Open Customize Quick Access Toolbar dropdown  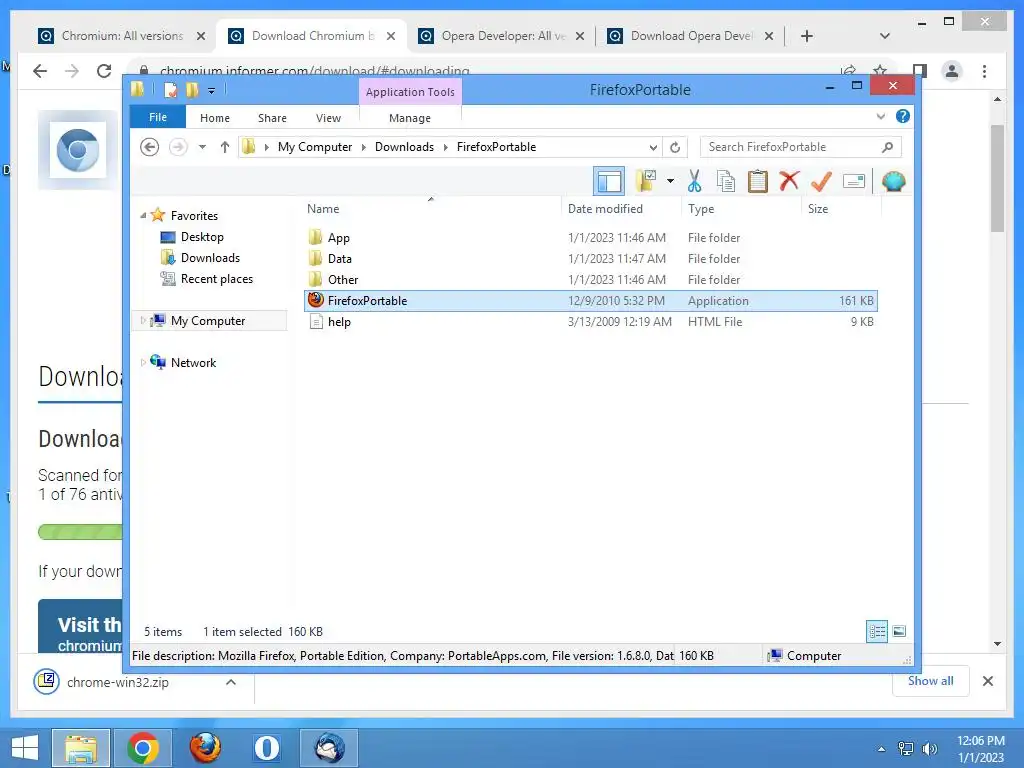click(x=212, y=91)
